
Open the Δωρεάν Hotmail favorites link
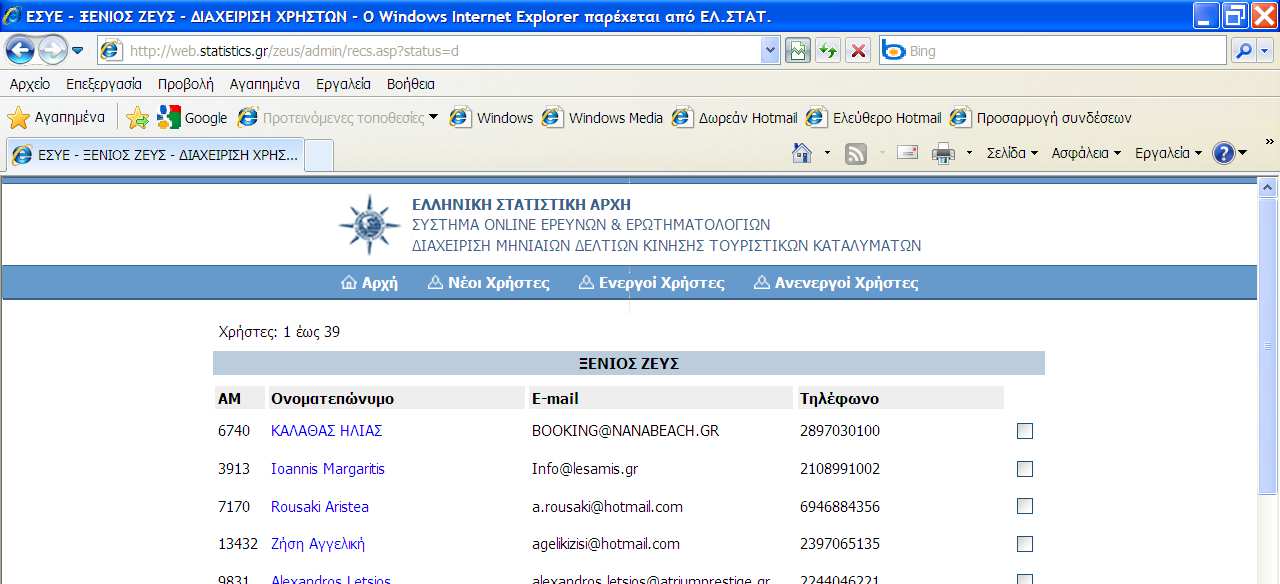click(x=735, y=118)
